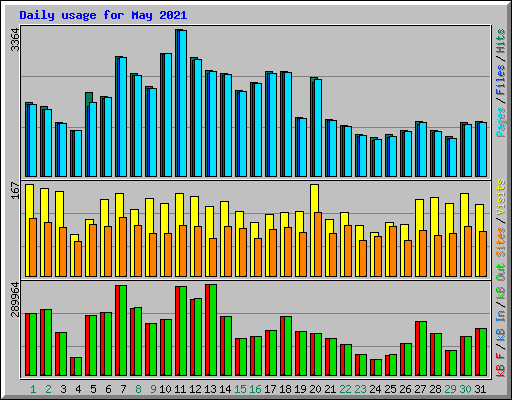Image resolution: width=512 pixels, height=400 pixels.
Task: Click x-axis day label 6
Action: click(108, 389)
